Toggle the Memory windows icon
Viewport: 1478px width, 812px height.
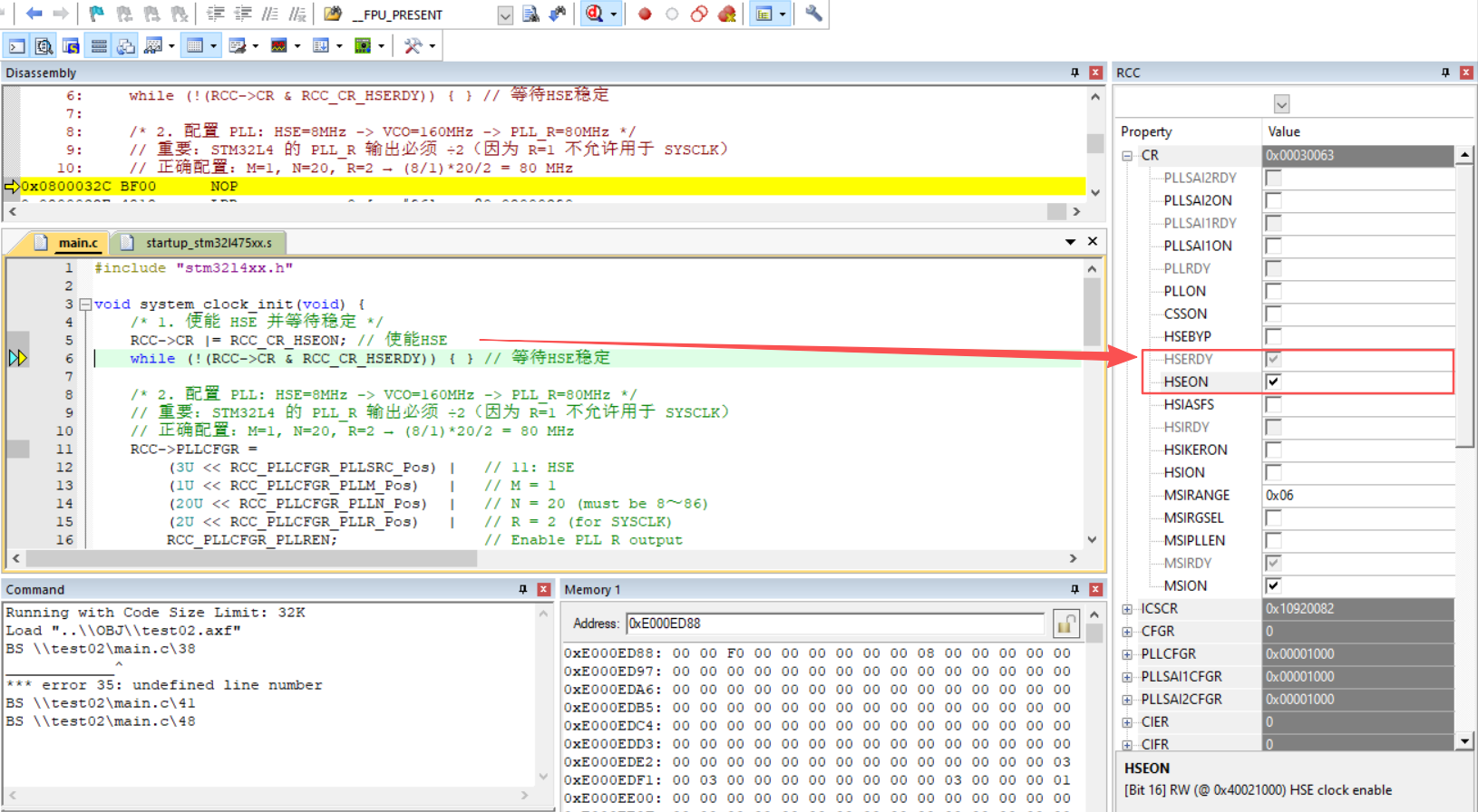tap(195, 45)
